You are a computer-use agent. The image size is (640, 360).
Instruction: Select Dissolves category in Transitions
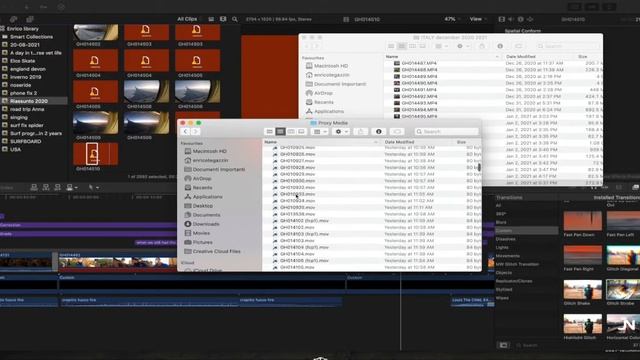tap(505, 239)
